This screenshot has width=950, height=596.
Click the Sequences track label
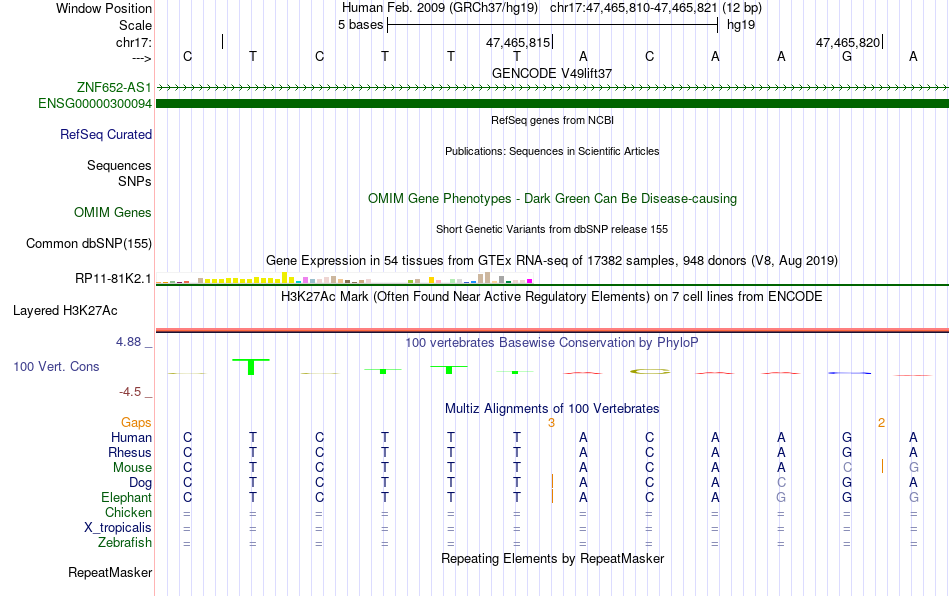tap(119, 165)
